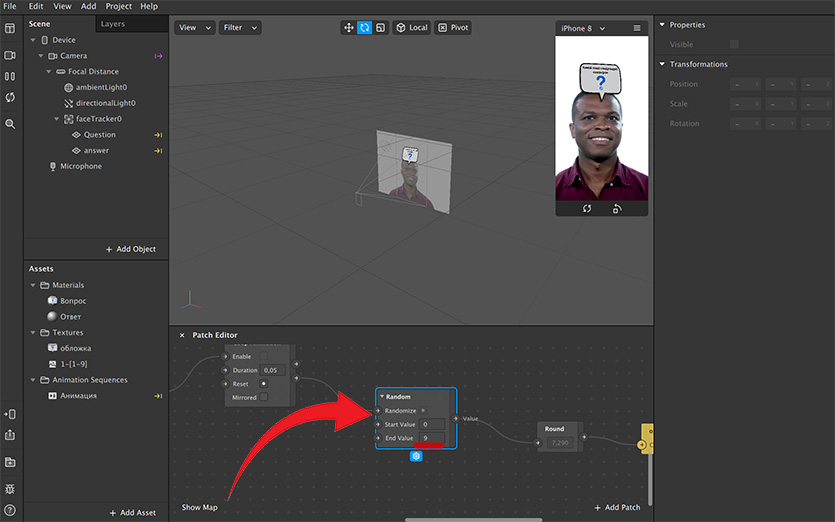The height and width of the screenshot is (522, 835).
Task: Tick the Enable checkbox in patch
Action: coord(264,356)
